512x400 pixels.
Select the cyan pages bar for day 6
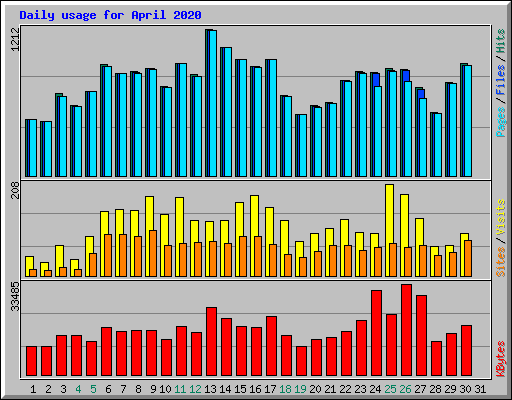point(108,121)
